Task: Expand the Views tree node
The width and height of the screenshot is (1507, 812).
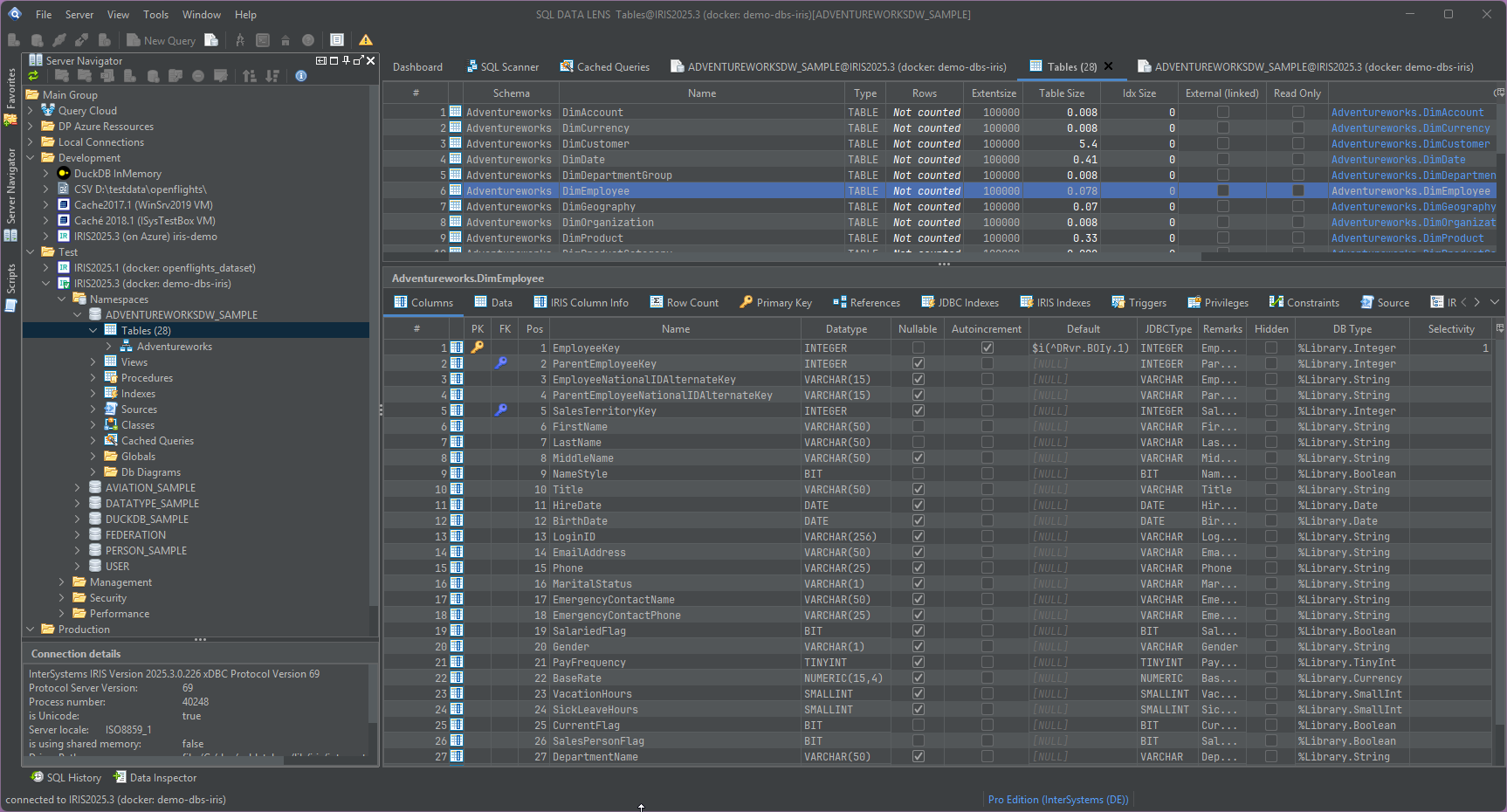Action: [93, 362]
